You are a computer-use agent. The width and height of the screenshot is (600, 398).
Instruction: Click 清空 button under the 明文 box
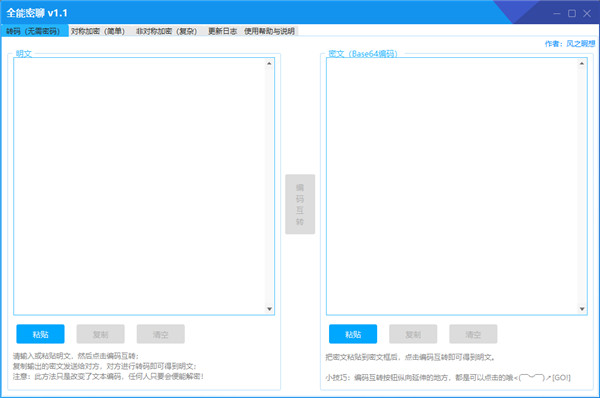click(161, 334)
